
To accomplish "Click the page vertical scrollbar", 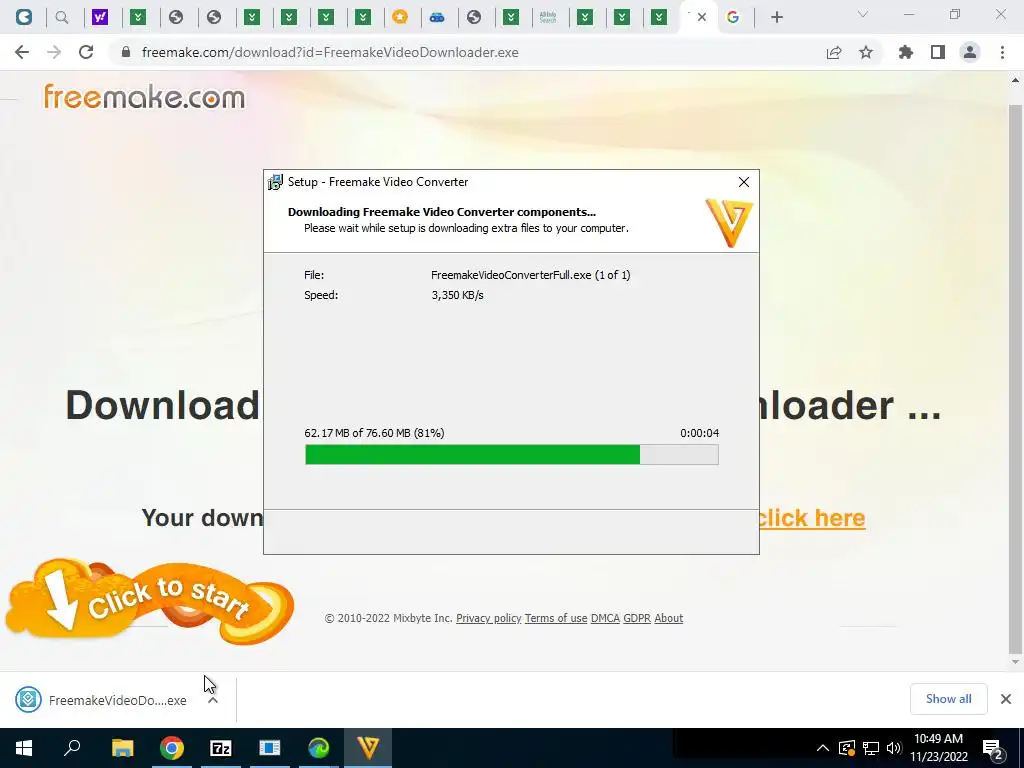I will tap(1015, 379).
